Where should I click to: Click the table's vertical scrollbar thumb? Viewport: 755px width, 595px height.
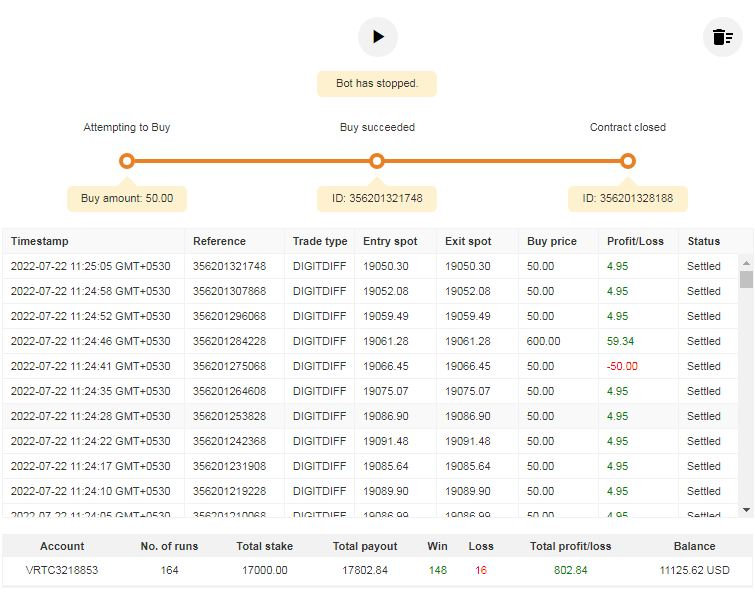[746, 279]
